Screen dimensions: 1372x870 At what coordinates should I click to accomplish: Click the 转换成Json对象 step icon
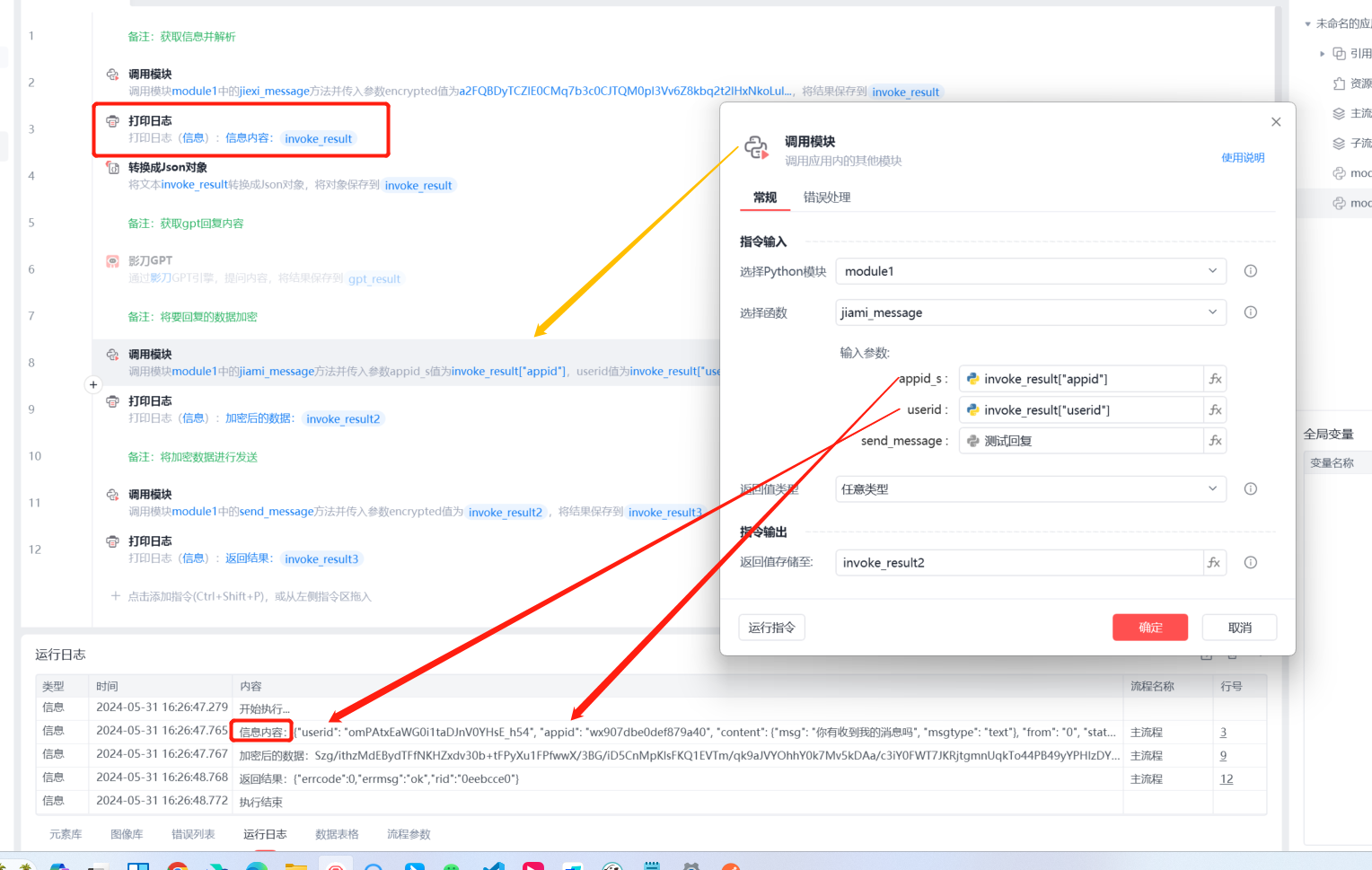(x=112, y=168)
